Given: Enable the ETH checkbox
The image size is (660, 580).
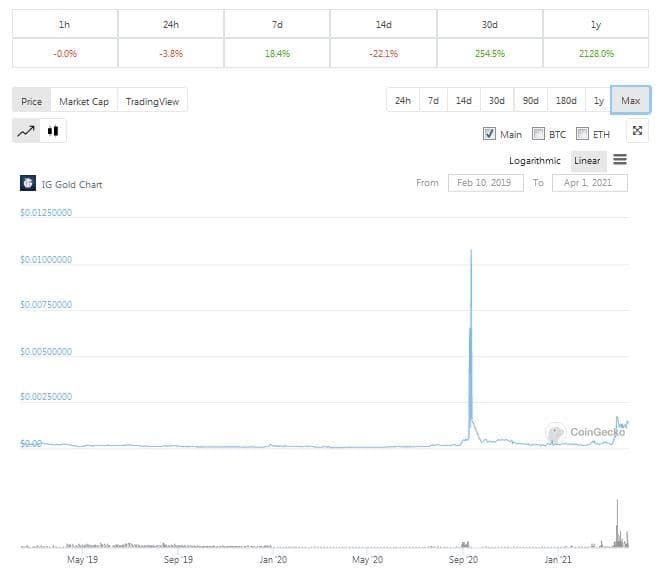Looking at the screenshot, I should click(x=582, y=134).
